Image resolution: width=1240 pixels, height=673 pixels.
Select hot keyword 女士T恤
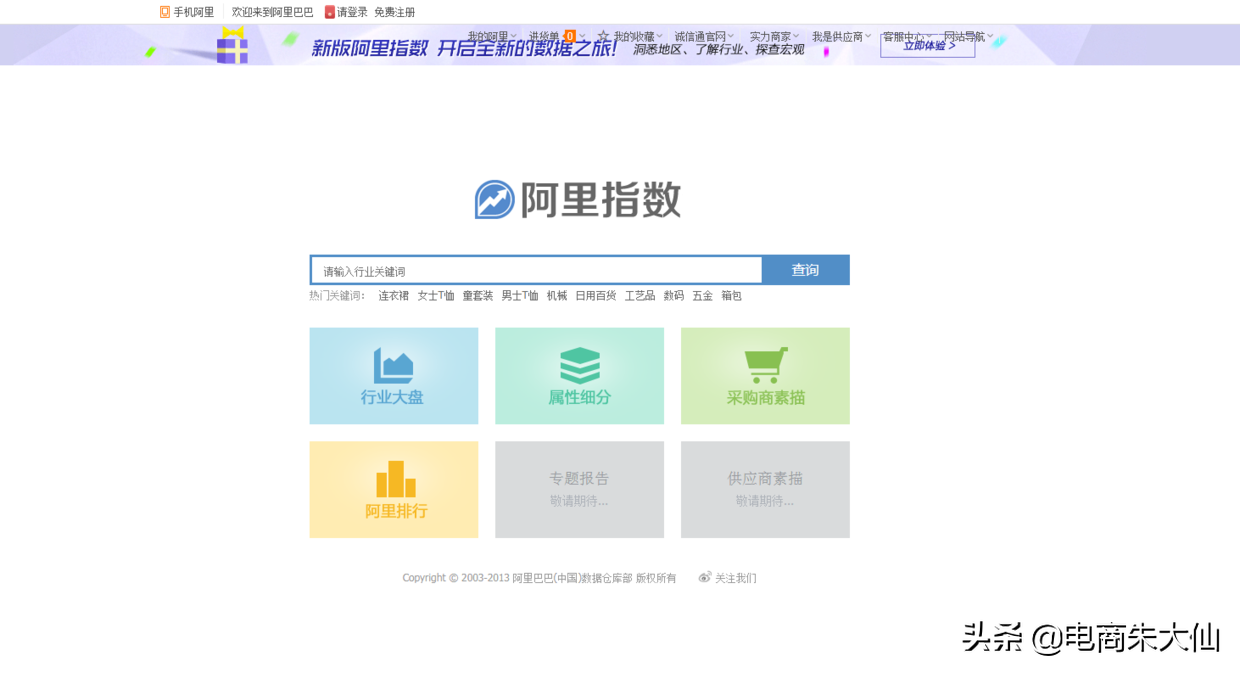pos(436,296)
